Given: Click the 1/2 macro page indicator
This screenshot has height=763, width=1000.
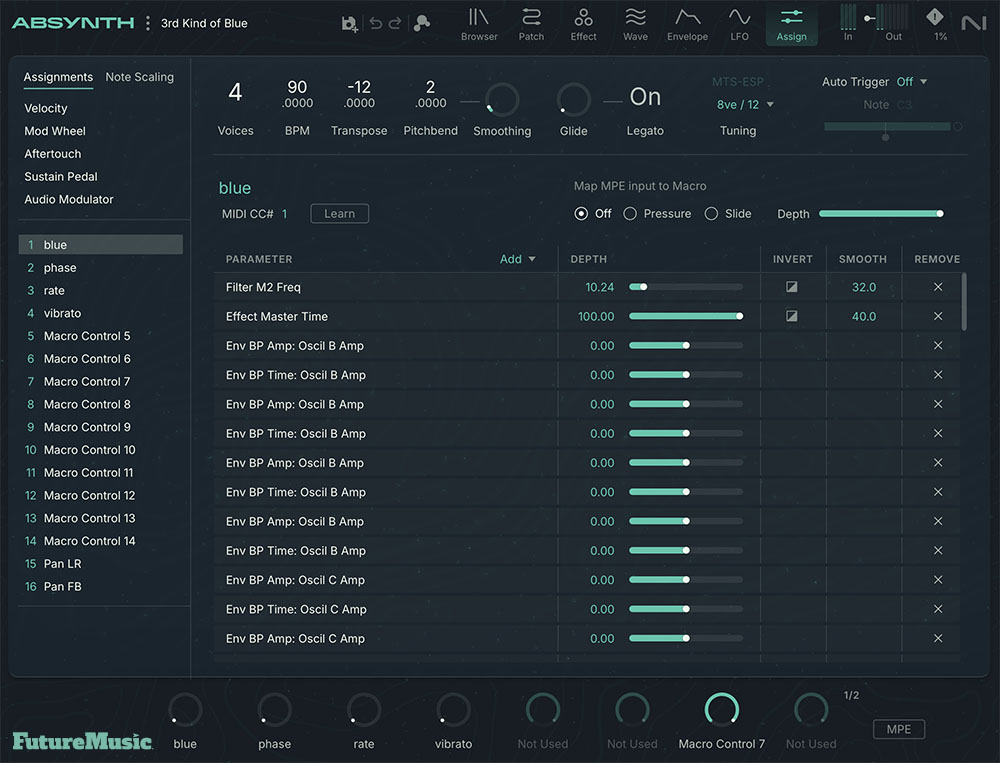Looking at the screenshot, I should (851, 695).
